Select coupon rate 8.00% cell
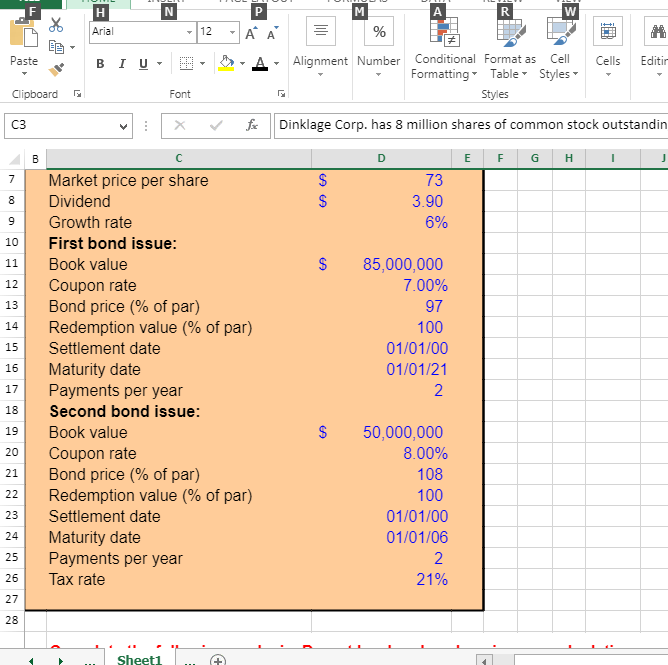 coord(381,453)
